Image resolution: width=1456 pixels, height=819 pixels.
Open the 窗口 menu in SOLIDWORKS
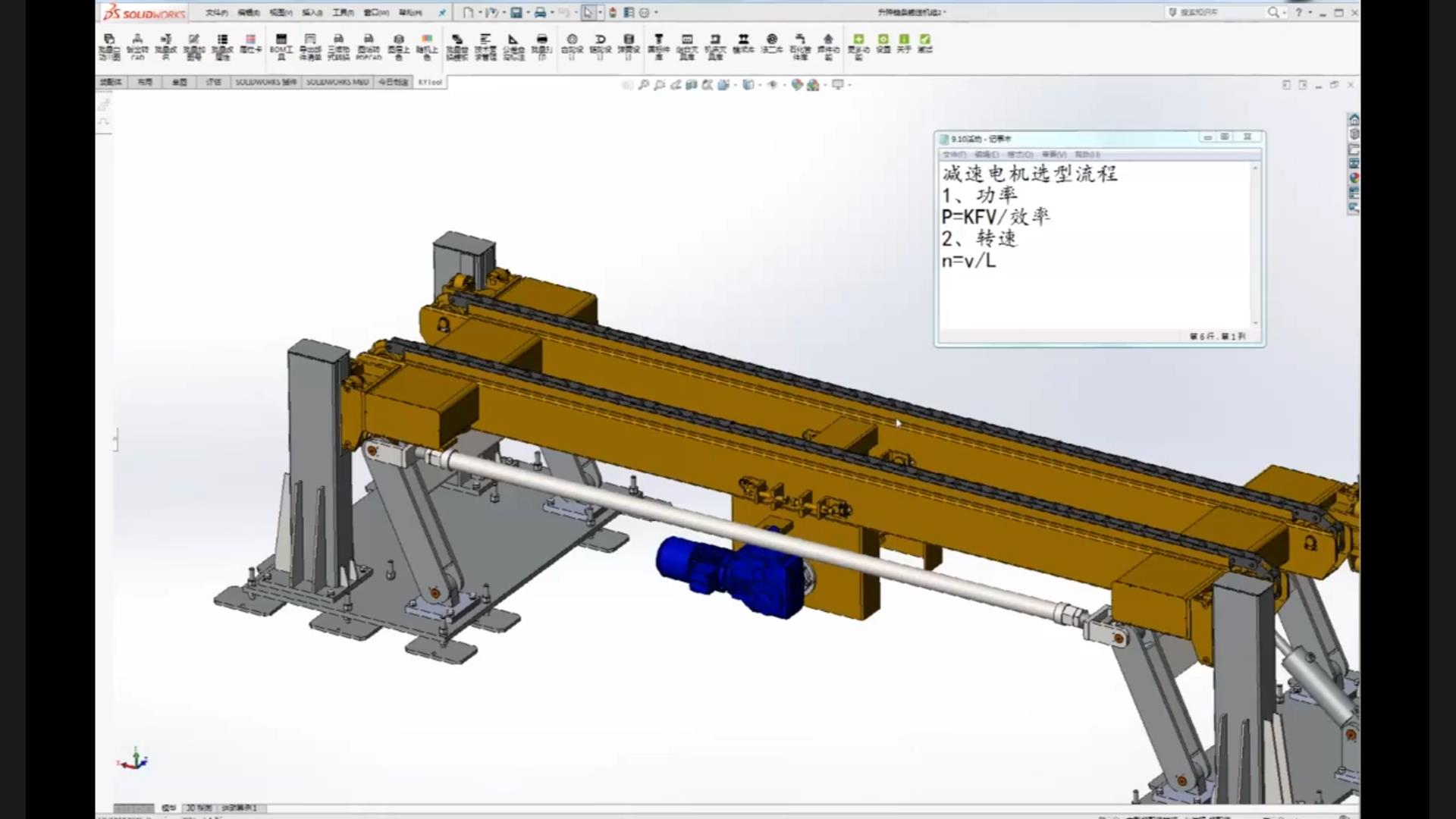point(376,13)
